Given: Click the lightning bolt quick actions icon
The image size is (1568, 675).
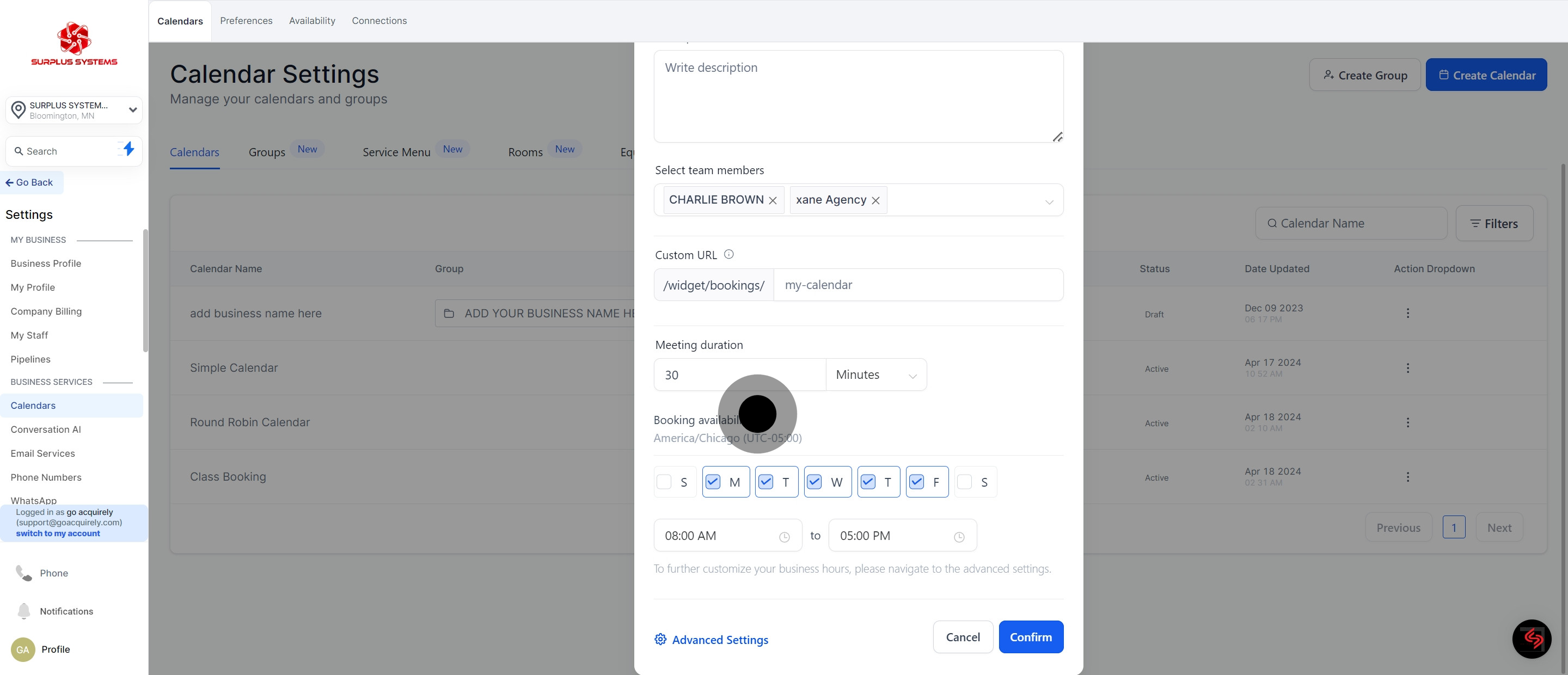Looking at the screenshot, I should click(x=128, y=149).
